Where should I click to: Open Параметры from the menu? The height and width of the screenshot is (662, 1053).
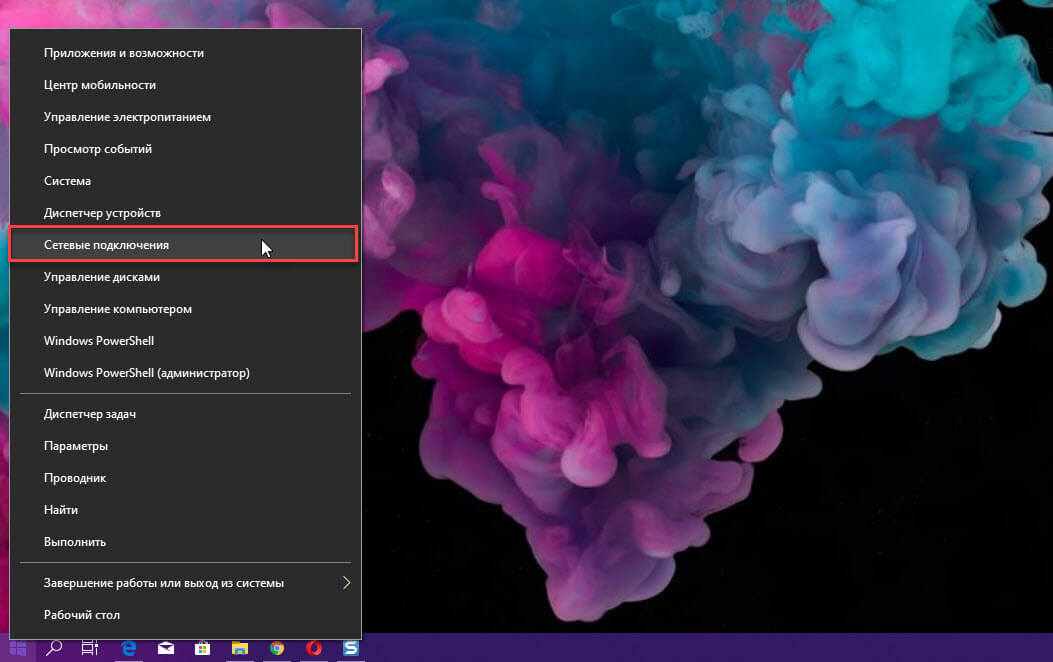(185, 446)
